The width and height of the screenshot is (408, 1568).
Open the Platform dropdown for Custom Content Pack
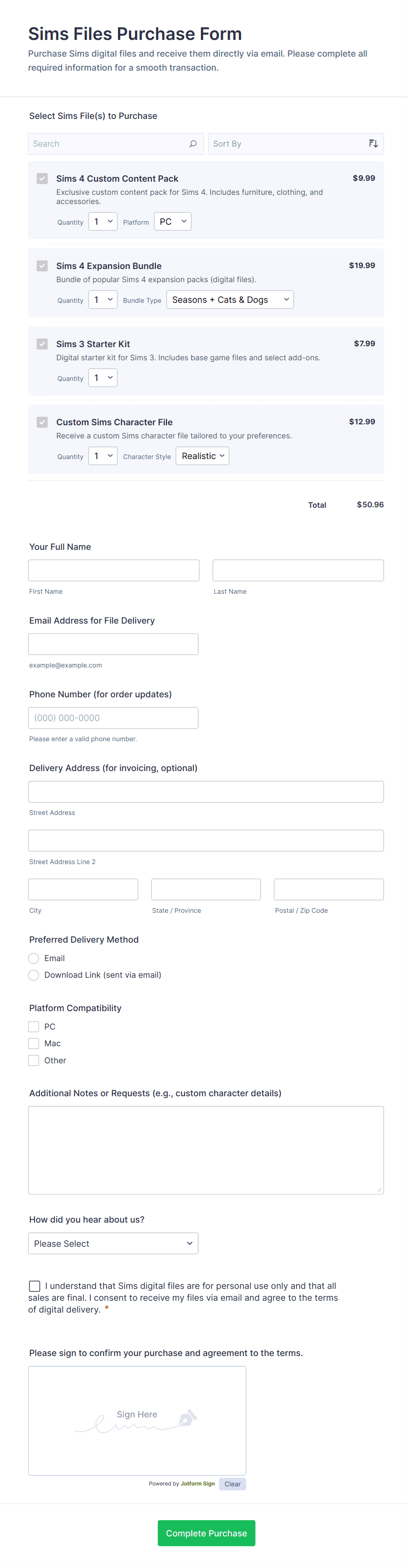(x=172, y=222)
